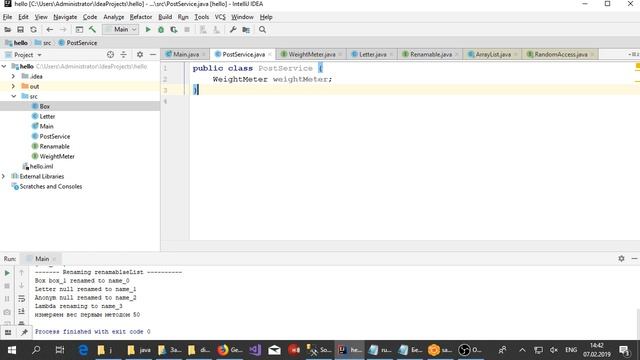Open the Refactor menu
Viewport: 640px width, 360px height.
[x=141, y=17]
